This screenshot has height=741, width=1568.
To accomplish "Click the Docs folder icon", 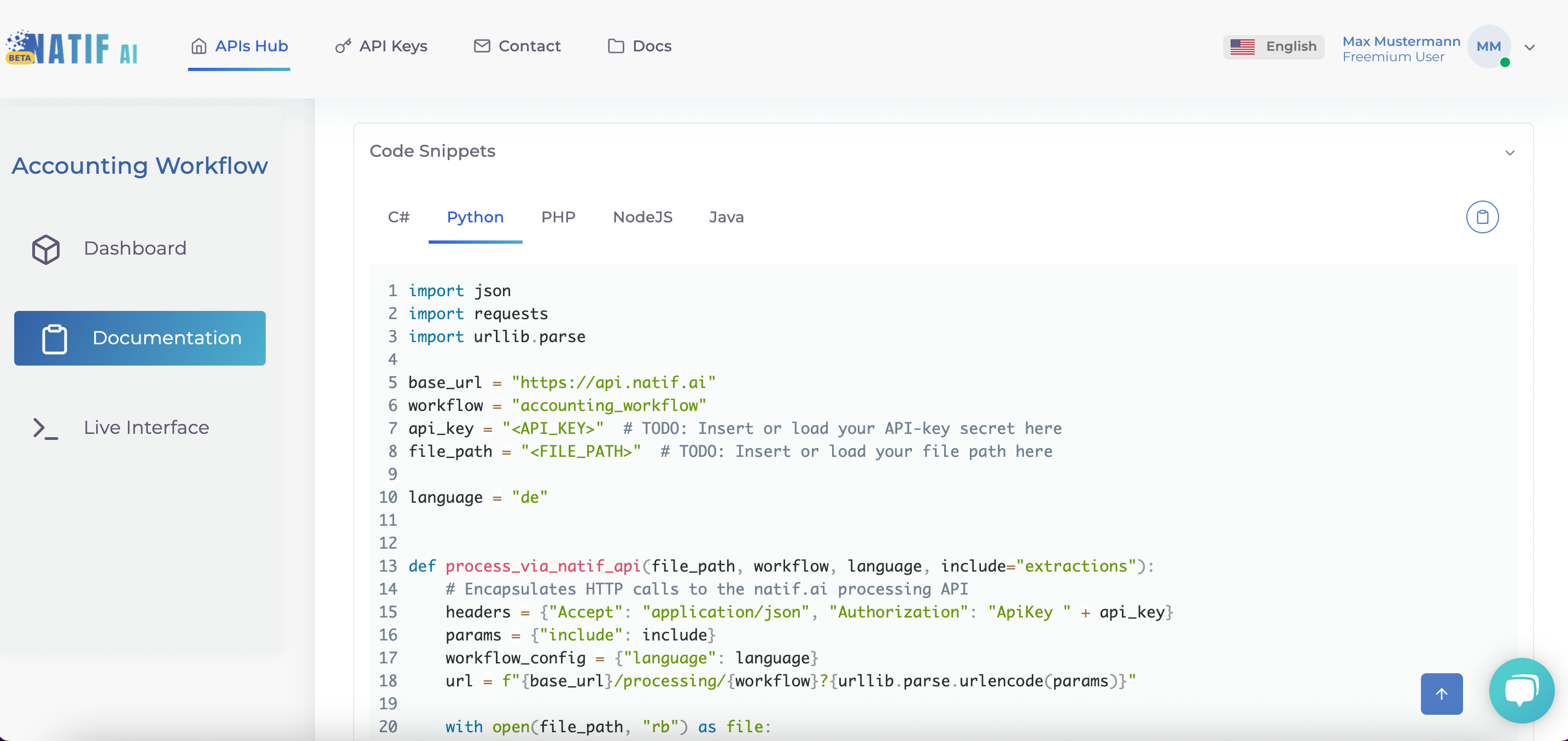I will pyautogui.click(x=616, y=46).
